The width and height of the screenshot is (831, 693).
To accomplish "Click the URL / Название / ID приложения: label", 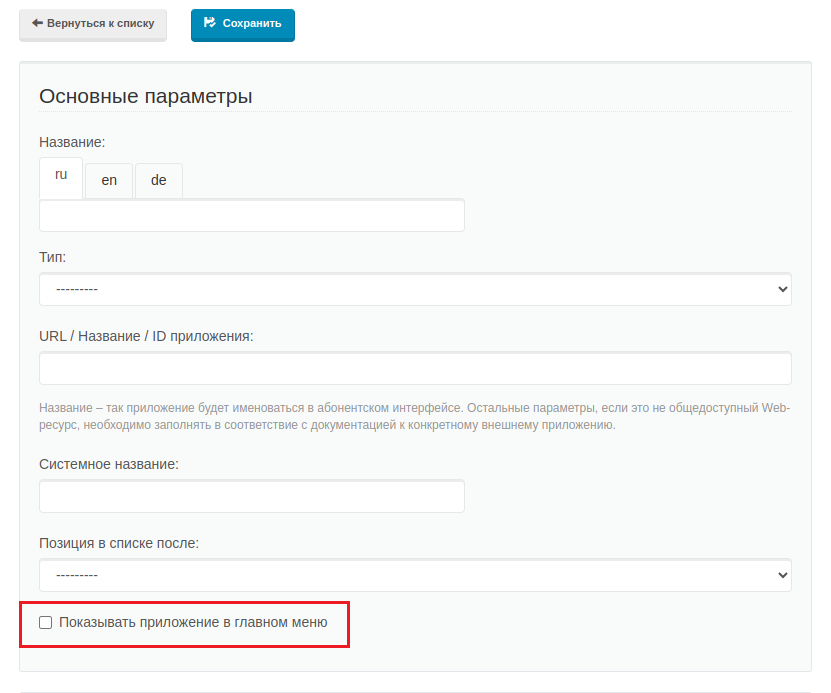I will (x=146, y=336).
